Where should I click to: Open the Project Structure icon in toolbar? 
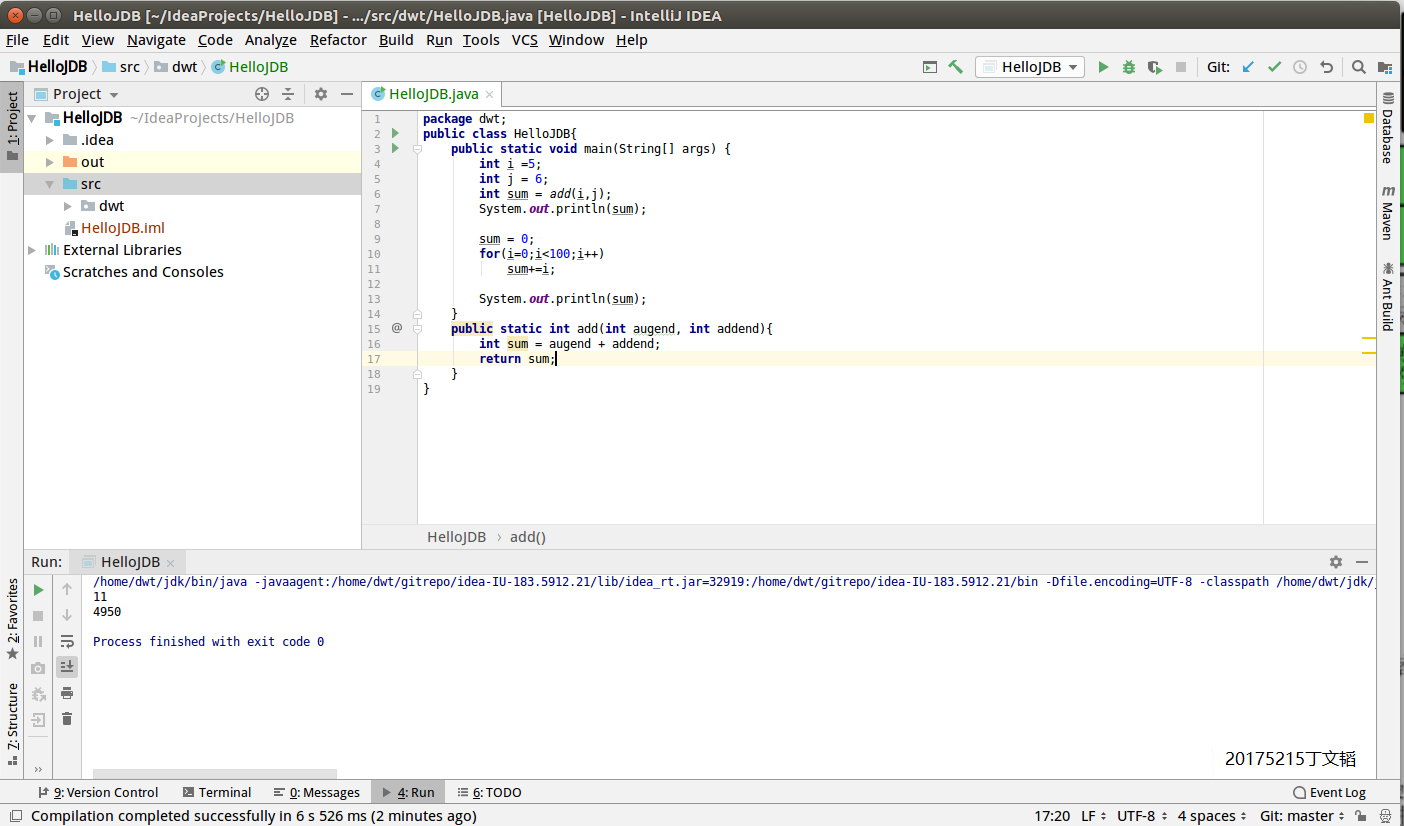click(x=1384, y=67)
